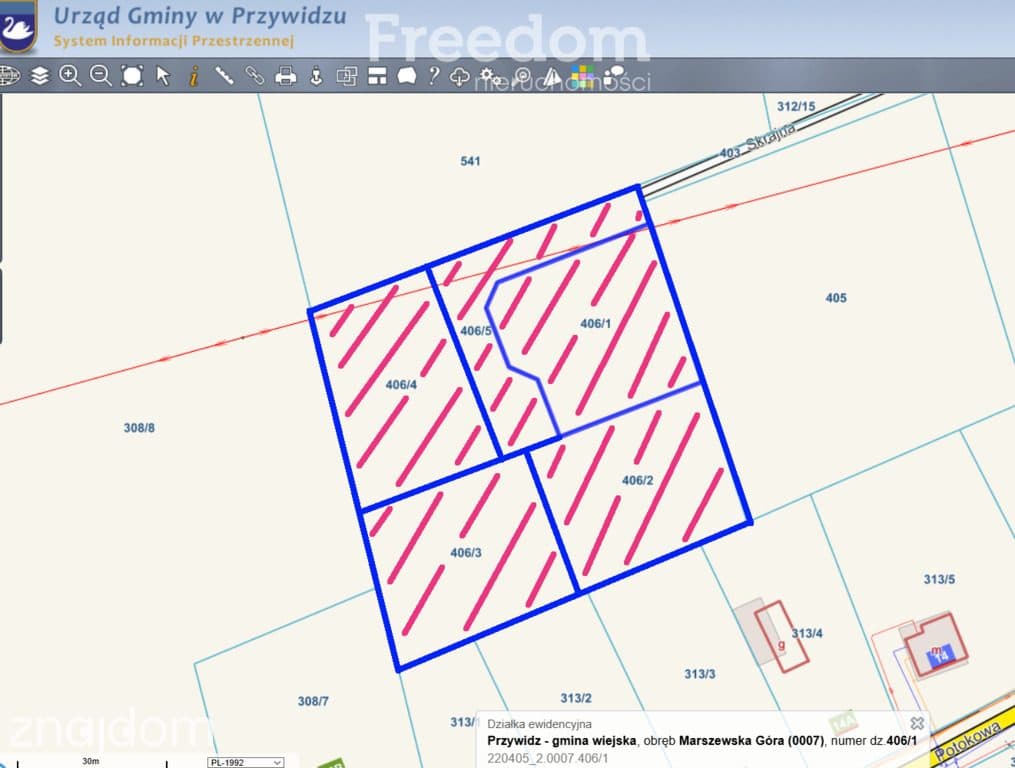Click the Urząd Gminy w Przywidzu title
The height and width of the screenshot is (768, 1015).
point(199,16)
